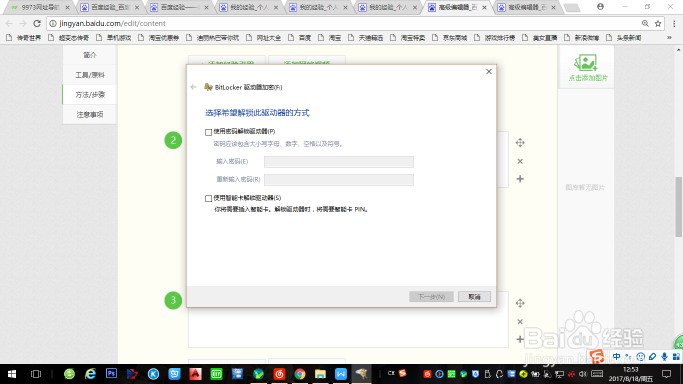Click the site info icon in address bar
The image size is (683, 384).
coord(53,24)
